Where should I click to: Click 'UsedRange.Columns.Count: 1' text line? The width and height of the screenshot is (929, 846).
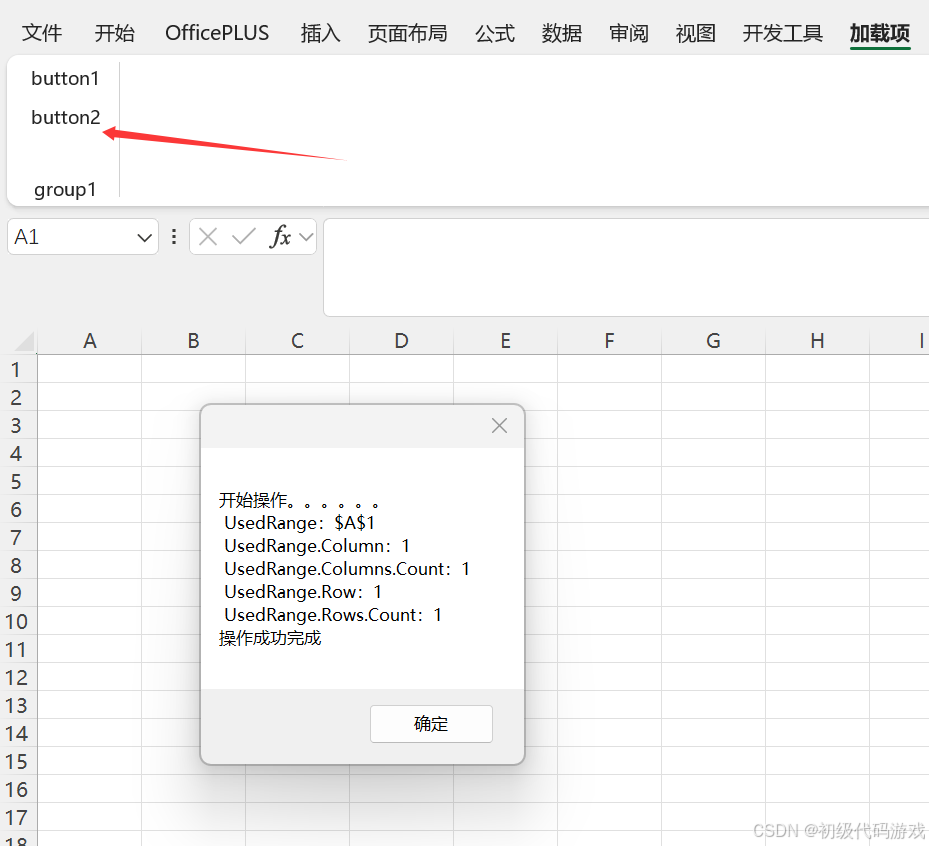point(347,569)
